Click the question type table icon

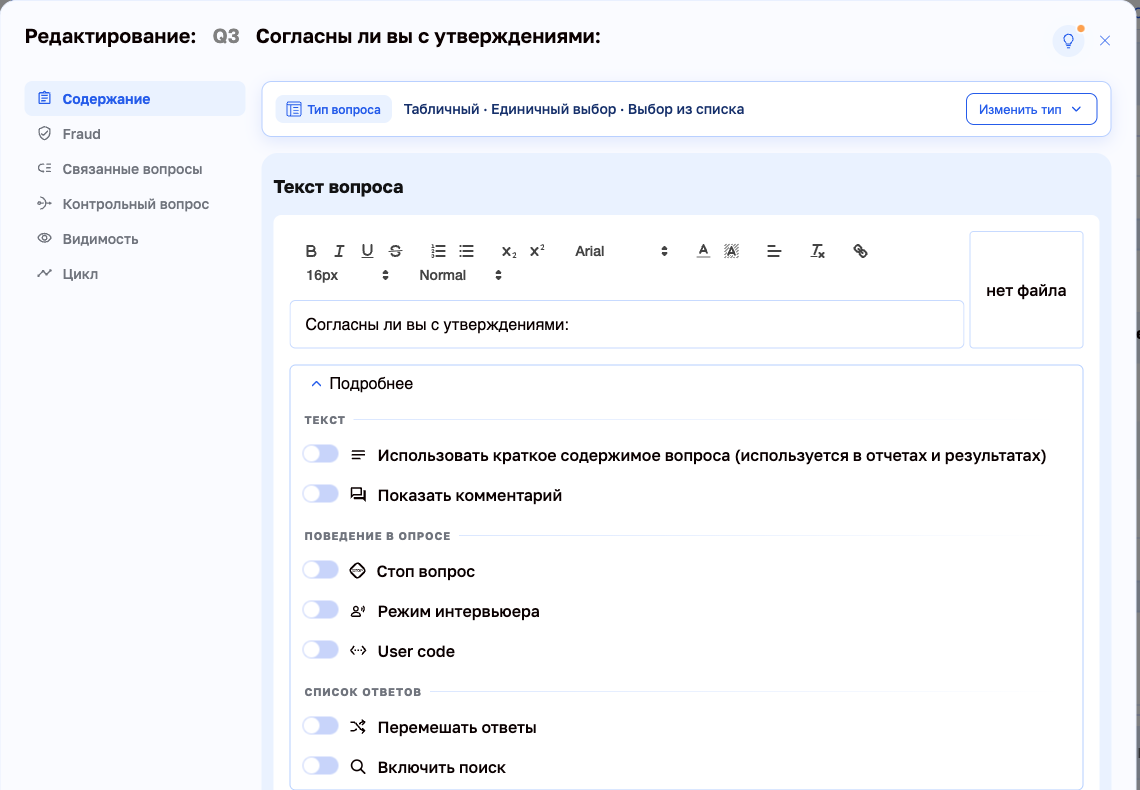click(294, 110)
